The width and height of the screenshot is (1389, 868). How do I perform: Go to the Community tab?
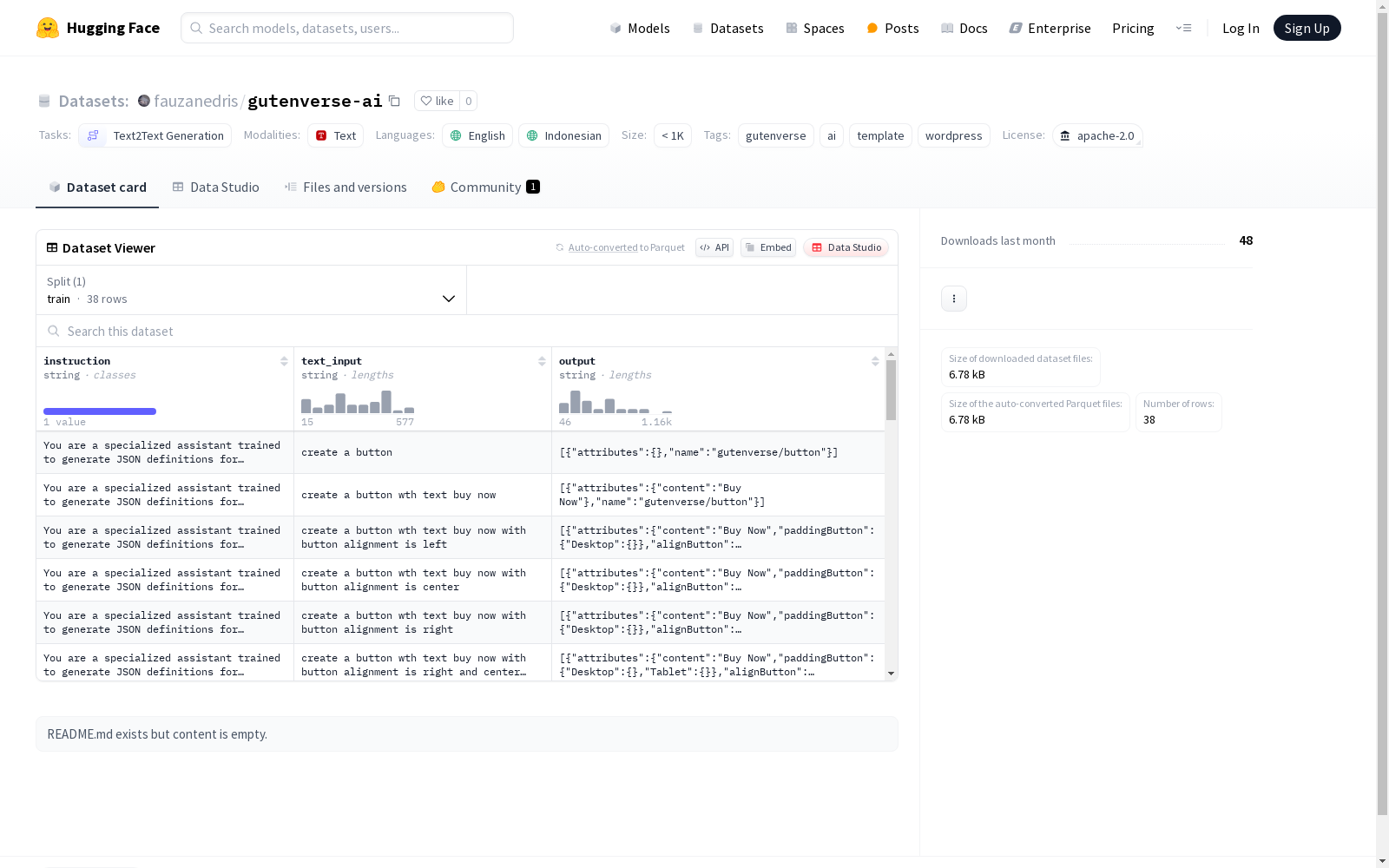485,187
